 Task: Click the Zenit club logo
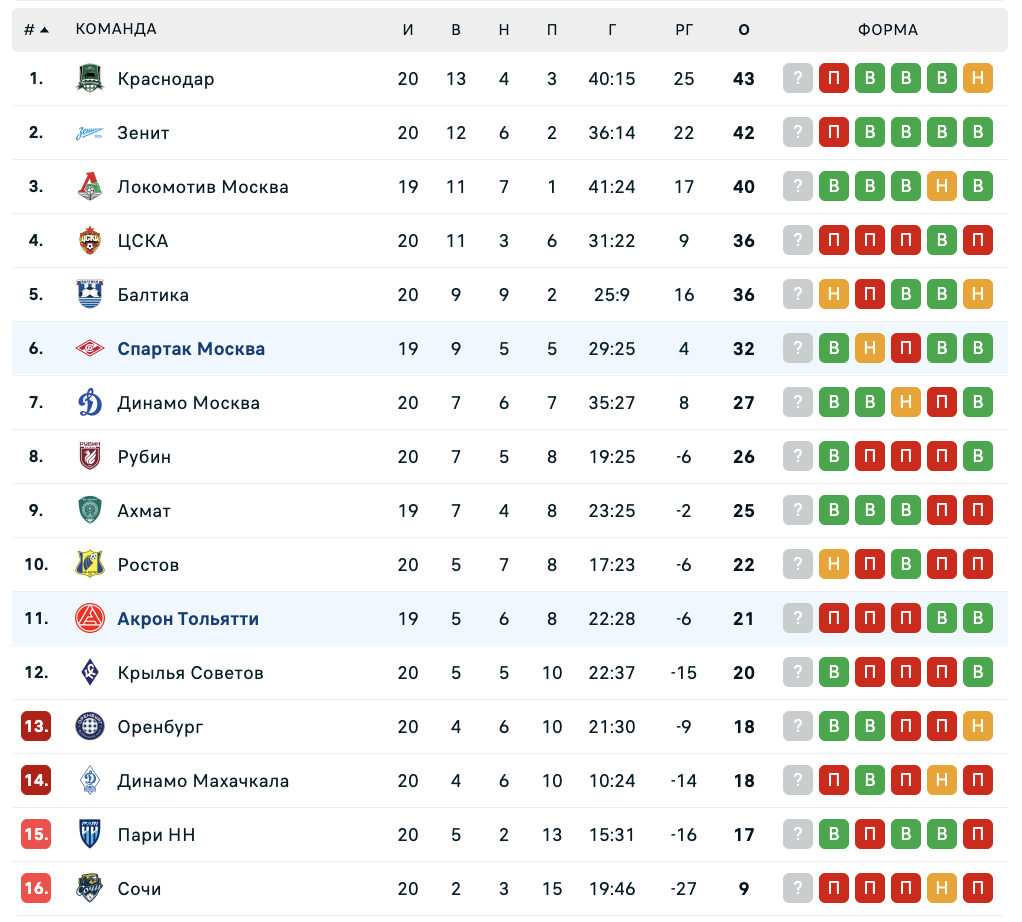90,133
